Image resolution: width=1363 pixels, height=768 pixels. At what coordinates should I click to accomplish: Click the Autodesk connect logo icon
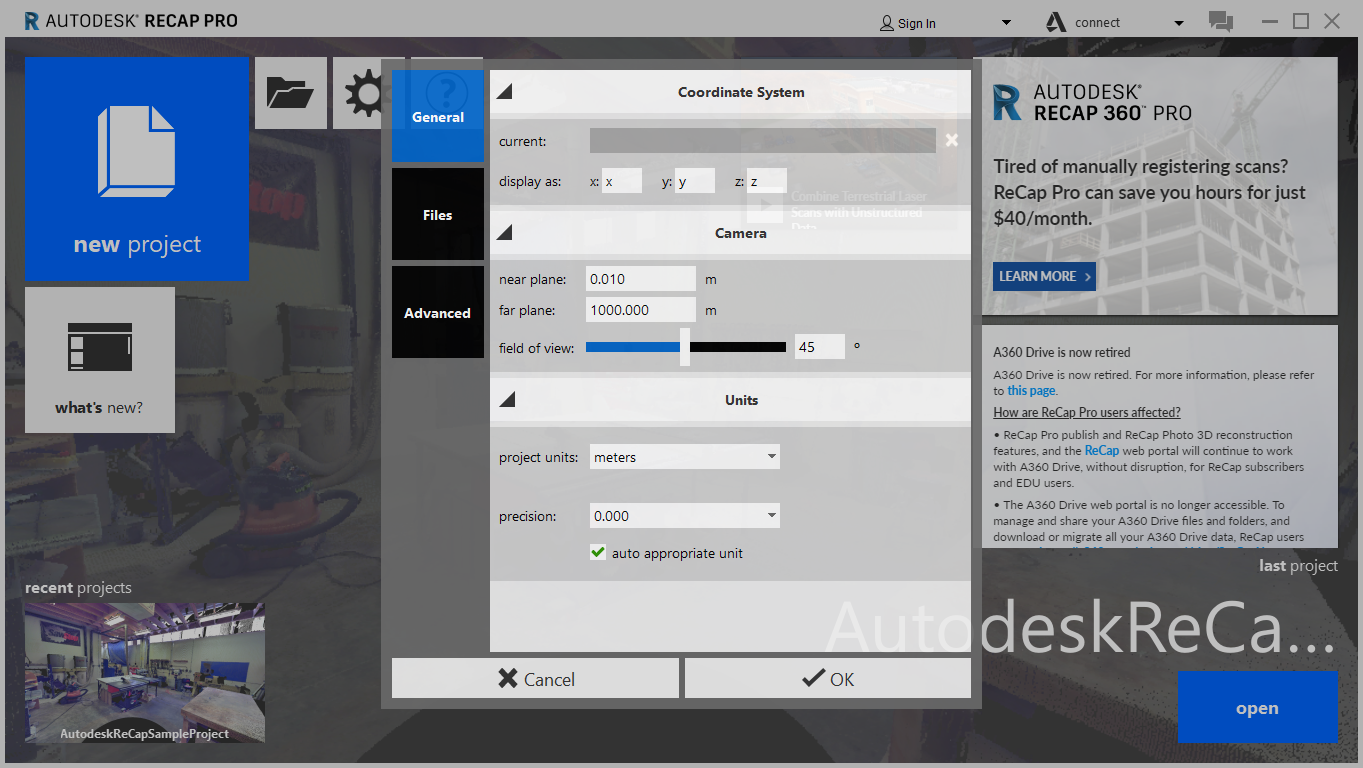[1056, 22]
